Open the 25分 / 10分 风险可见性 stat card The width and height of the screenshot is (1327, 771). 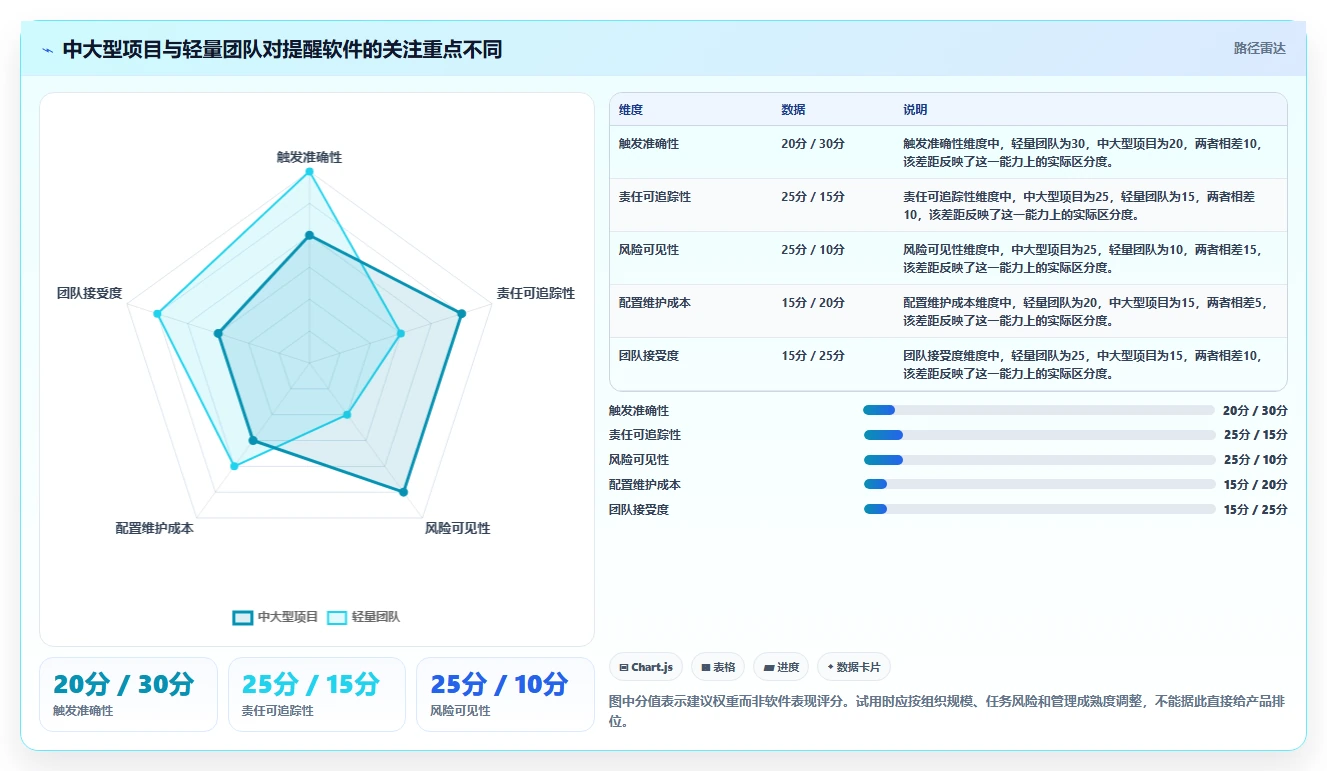coord(505,694)
